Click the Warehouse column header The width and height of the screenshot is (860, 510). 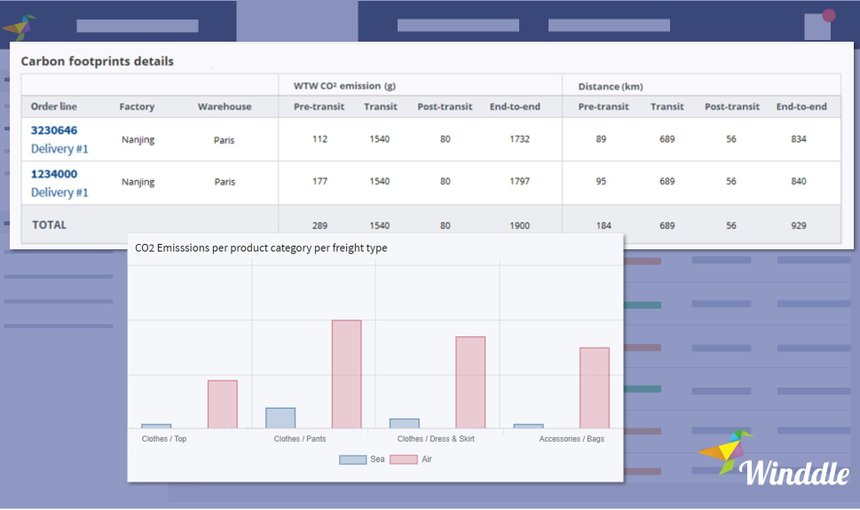tap(224, 107)
